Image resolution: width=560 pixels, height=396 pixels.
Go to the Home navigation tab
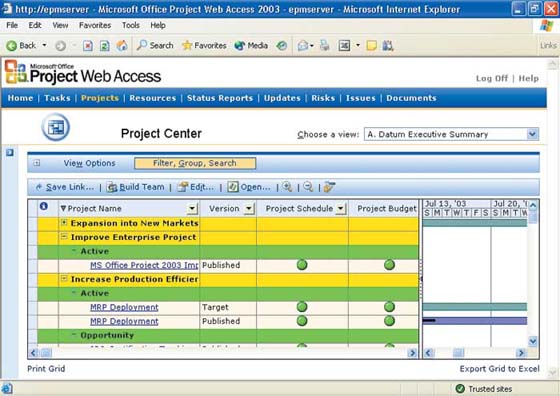tap(20, 98)
